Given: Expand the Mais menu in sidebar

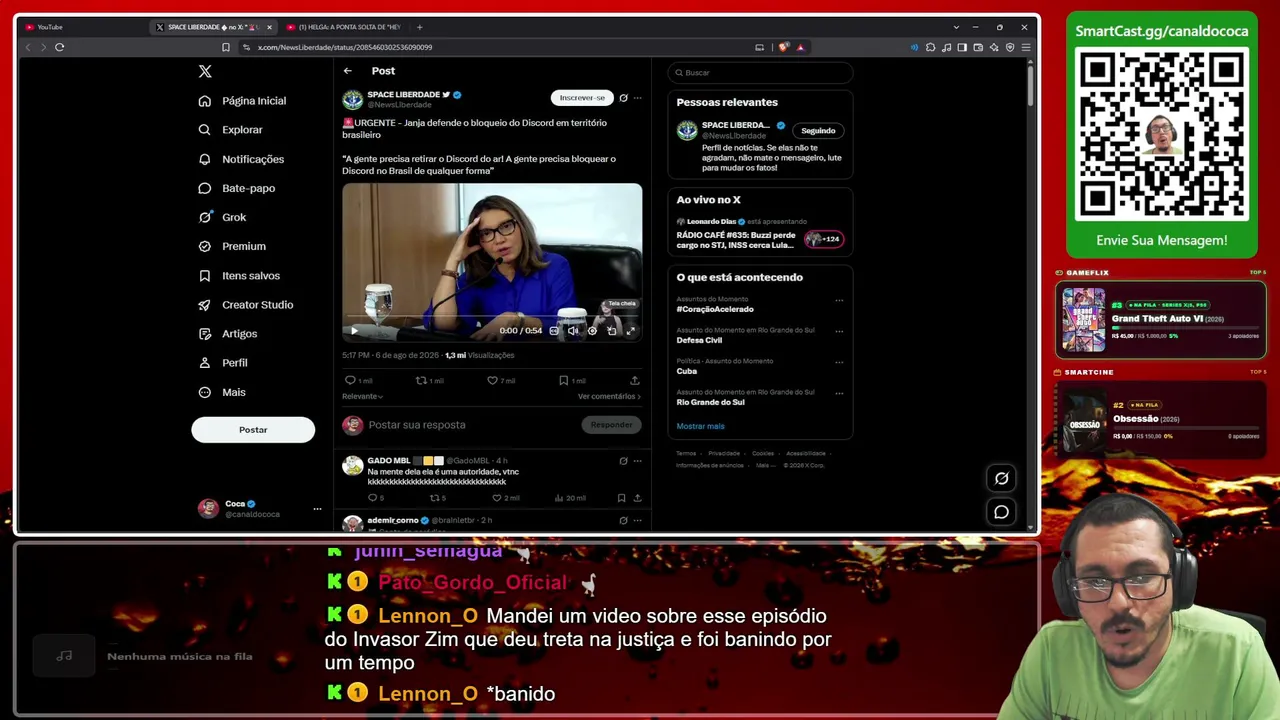Looking at the screenshot, I should [222, 392].
